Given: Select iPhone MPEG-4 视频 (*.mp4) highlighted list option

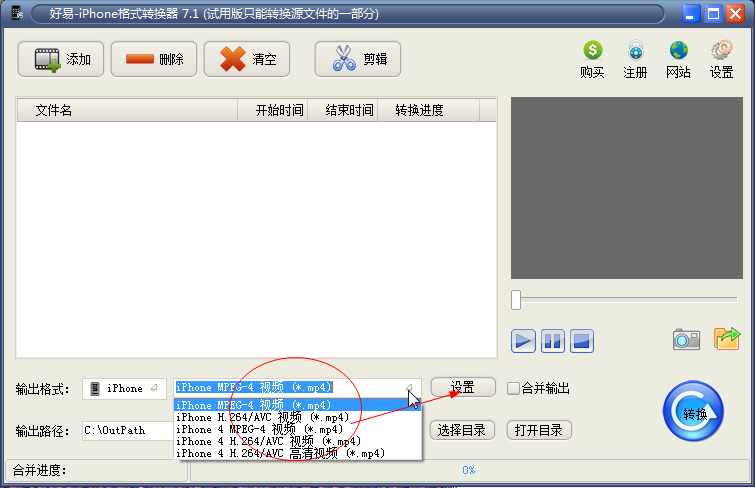Looking at the screenshot, I should coord(298,405).
